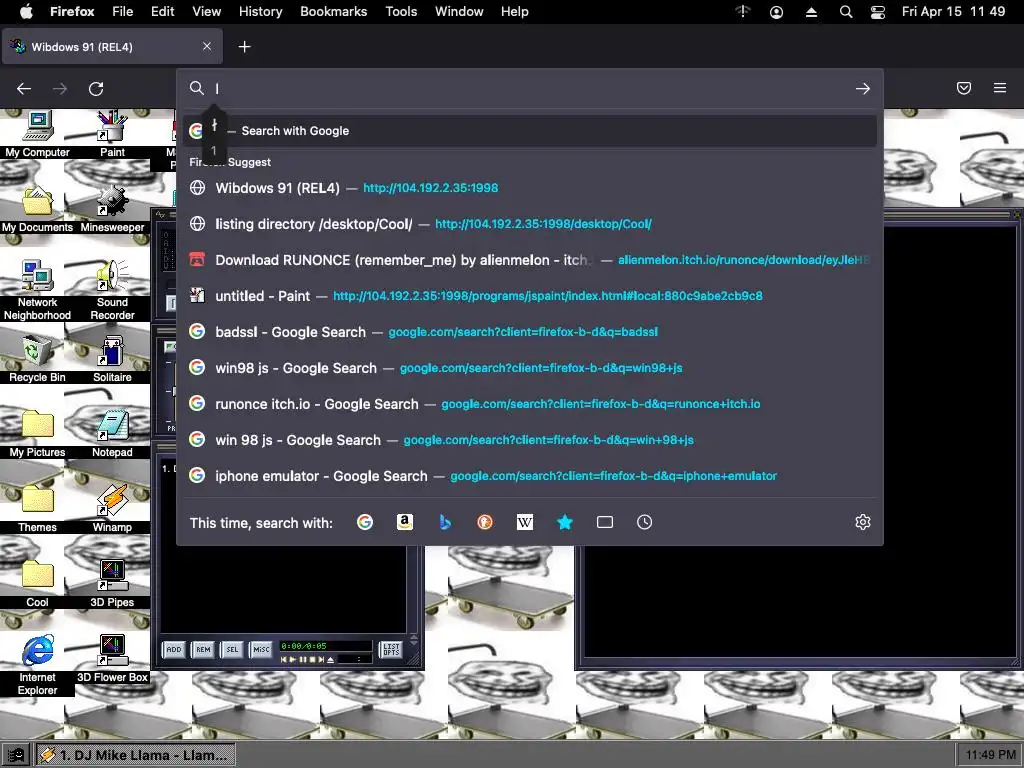The image size is (1024, 768).
Task: Click the Winamp playlist MISC button
Action: (x=261, y=649)
